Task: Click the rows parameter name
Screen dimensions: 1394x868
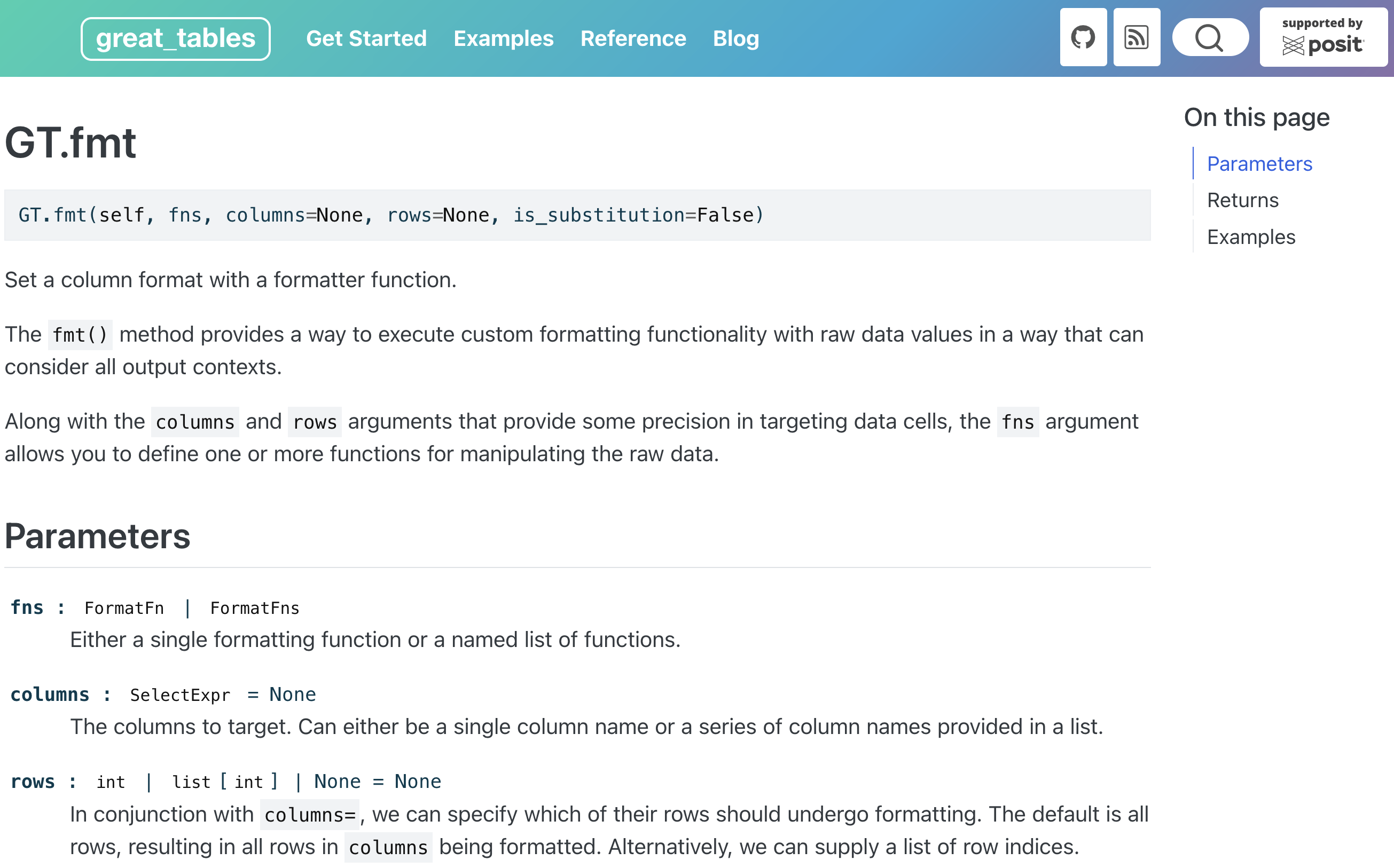Action: point(33,782)
